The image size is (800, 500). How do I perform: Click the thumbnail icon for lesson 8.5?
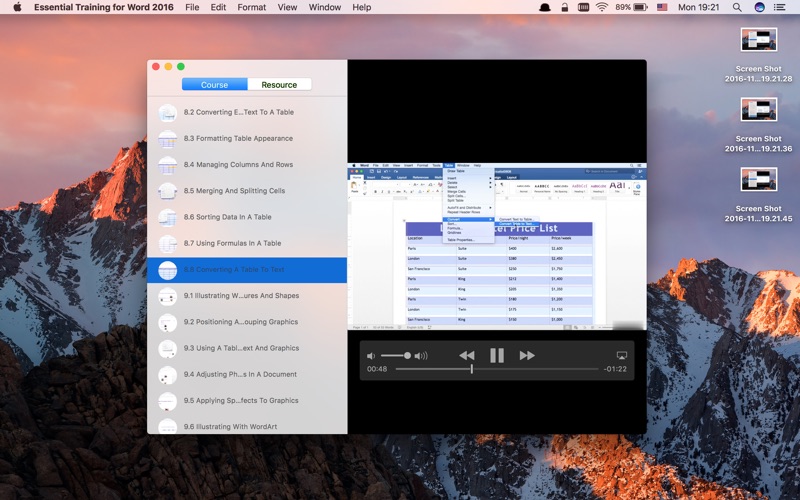tap(167, 191)
